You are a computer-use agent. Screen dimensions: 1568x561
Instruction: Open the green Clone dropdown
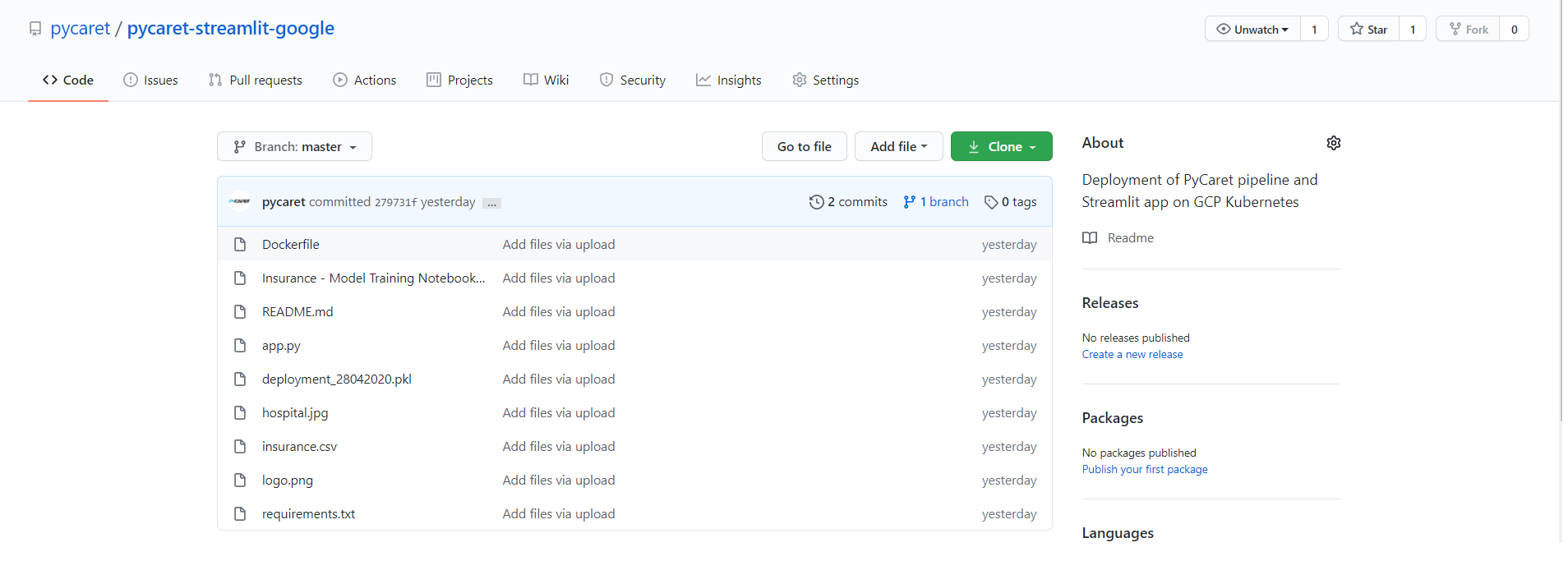[x=1001, y=146]
